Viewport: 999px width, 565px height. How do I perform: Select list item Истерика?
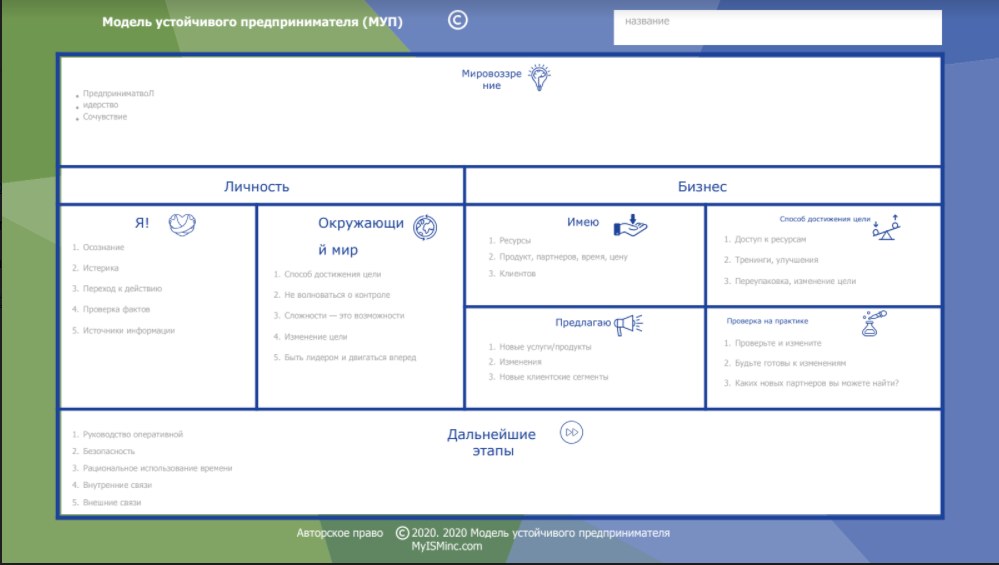click(x=101, y=268)
